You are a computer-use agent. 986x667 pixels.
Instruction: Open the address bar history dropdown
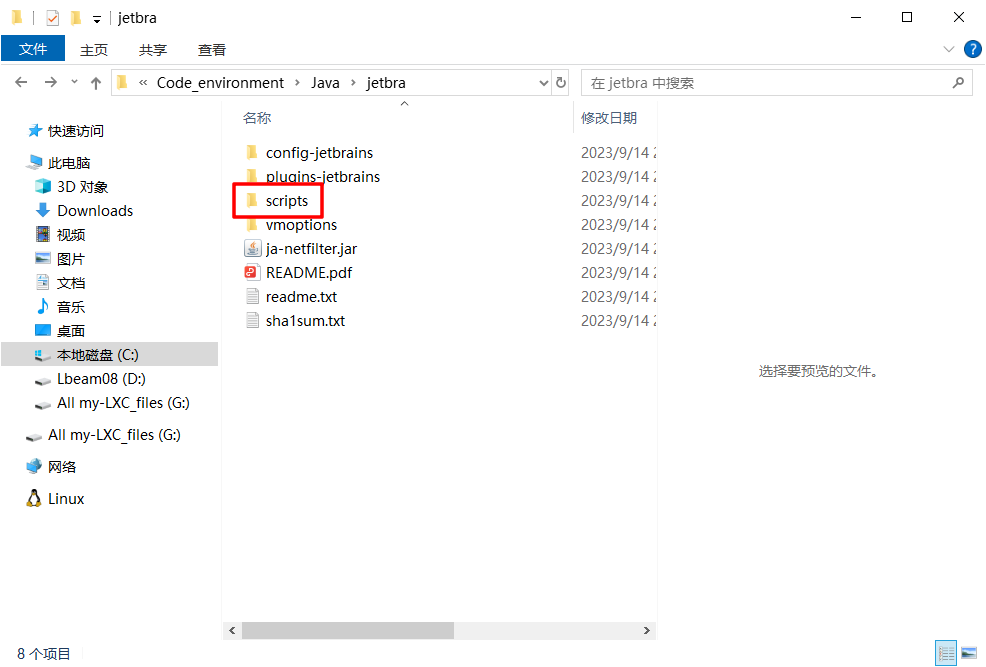[x=543, y=83]
